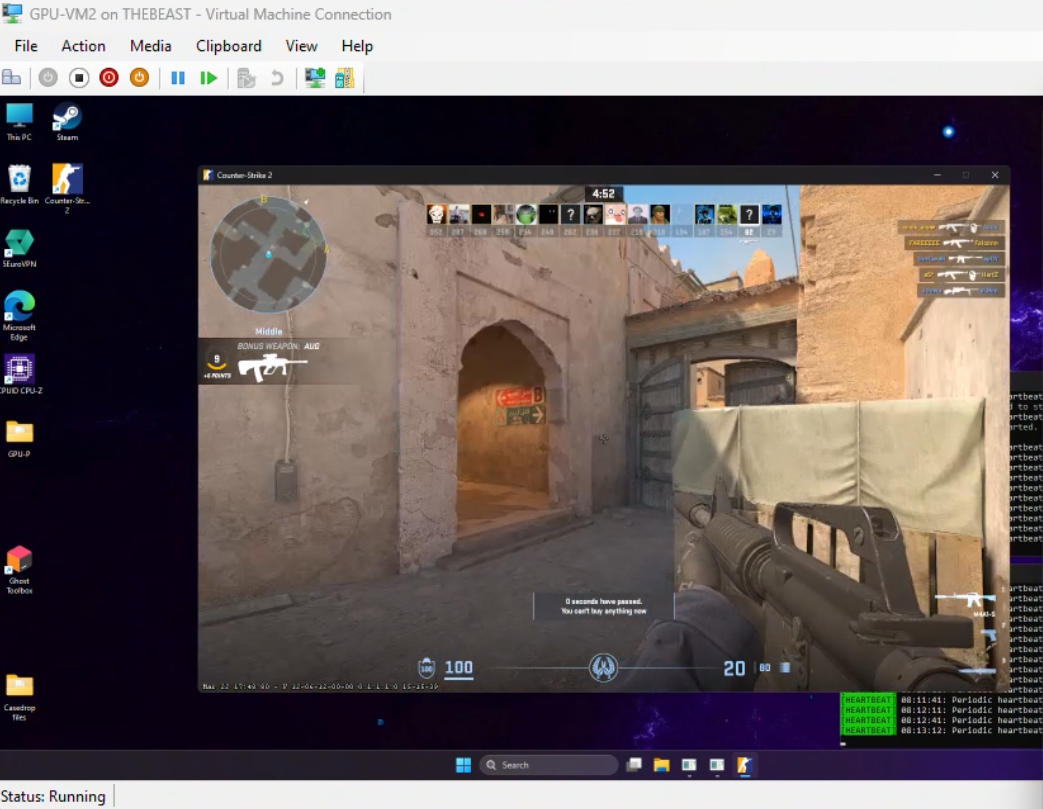Send Ctrl+Alt+Del using the toolbar icon
This screenshot has width=1043, height=809.
pyautogui.click(x=11, y=78)
